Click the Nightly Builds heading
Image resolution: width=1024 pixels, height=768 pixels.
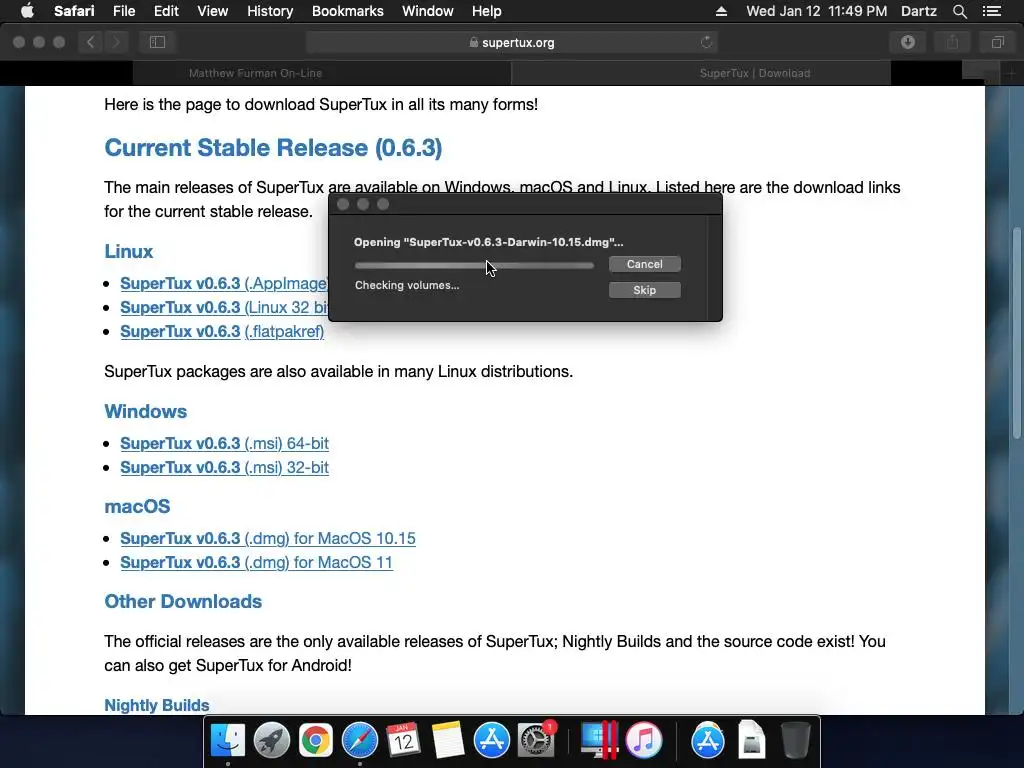click(157, 705)
